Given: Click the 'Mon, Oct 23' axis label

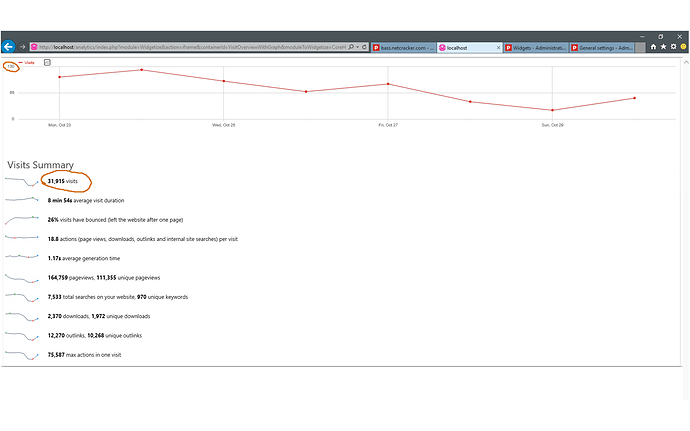Looking at the screenshot, I should tap(59, 125).
